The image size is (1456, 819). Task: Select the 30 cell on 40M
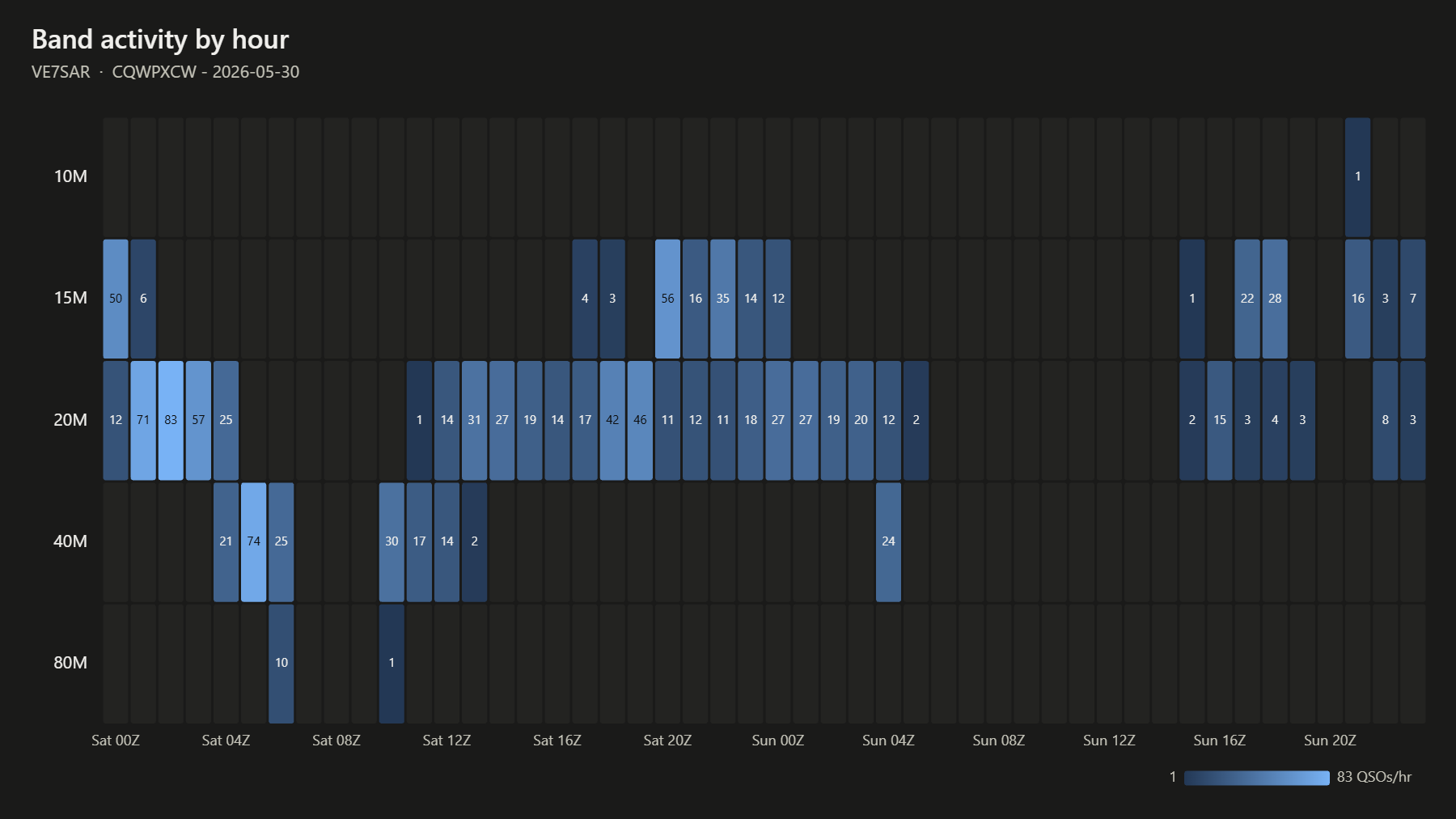[x=392, y=541]
